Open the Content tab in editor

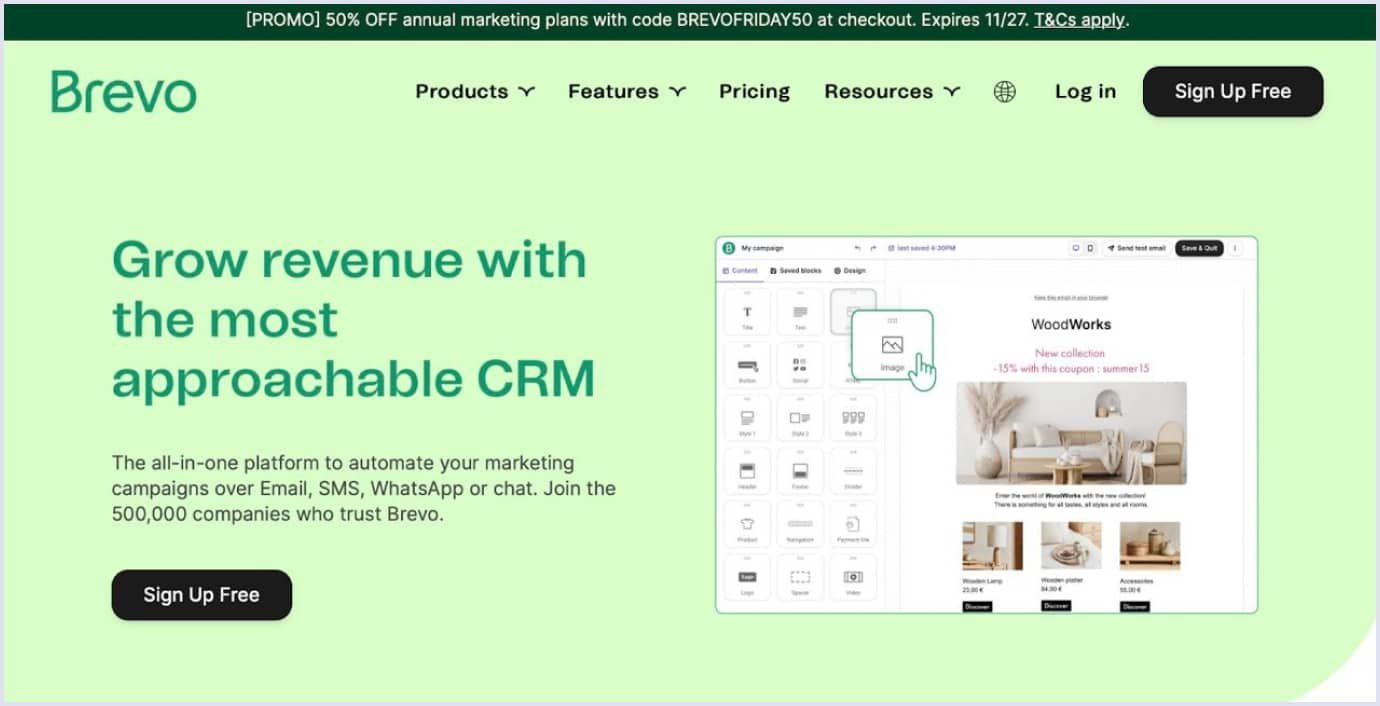tap(740, 271)
